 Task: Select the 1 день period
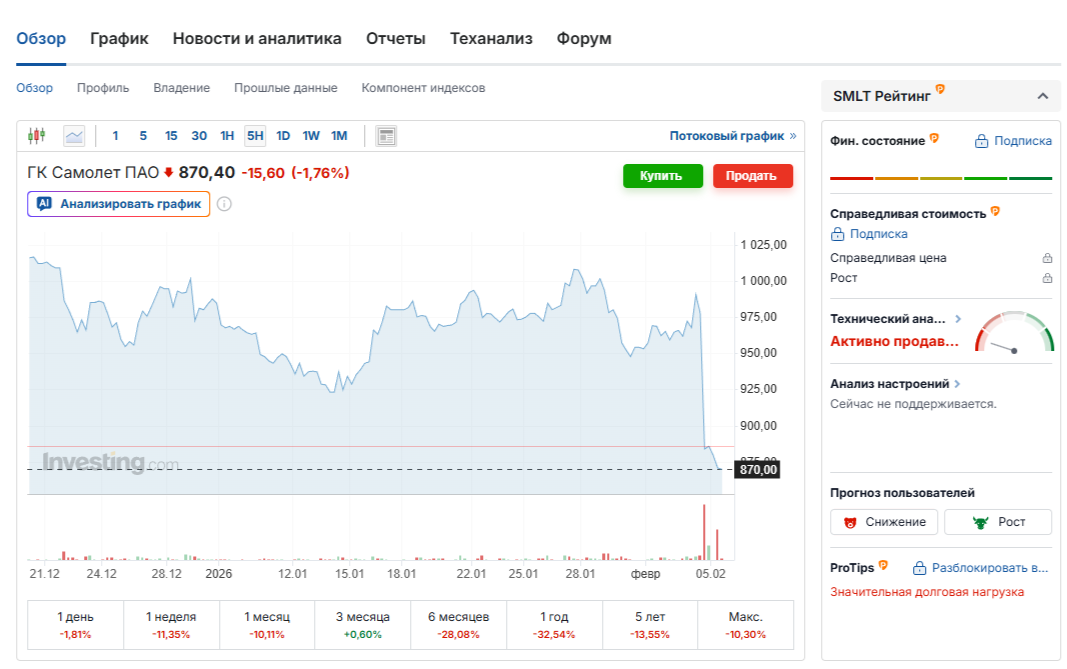click(x=76, y=625)
